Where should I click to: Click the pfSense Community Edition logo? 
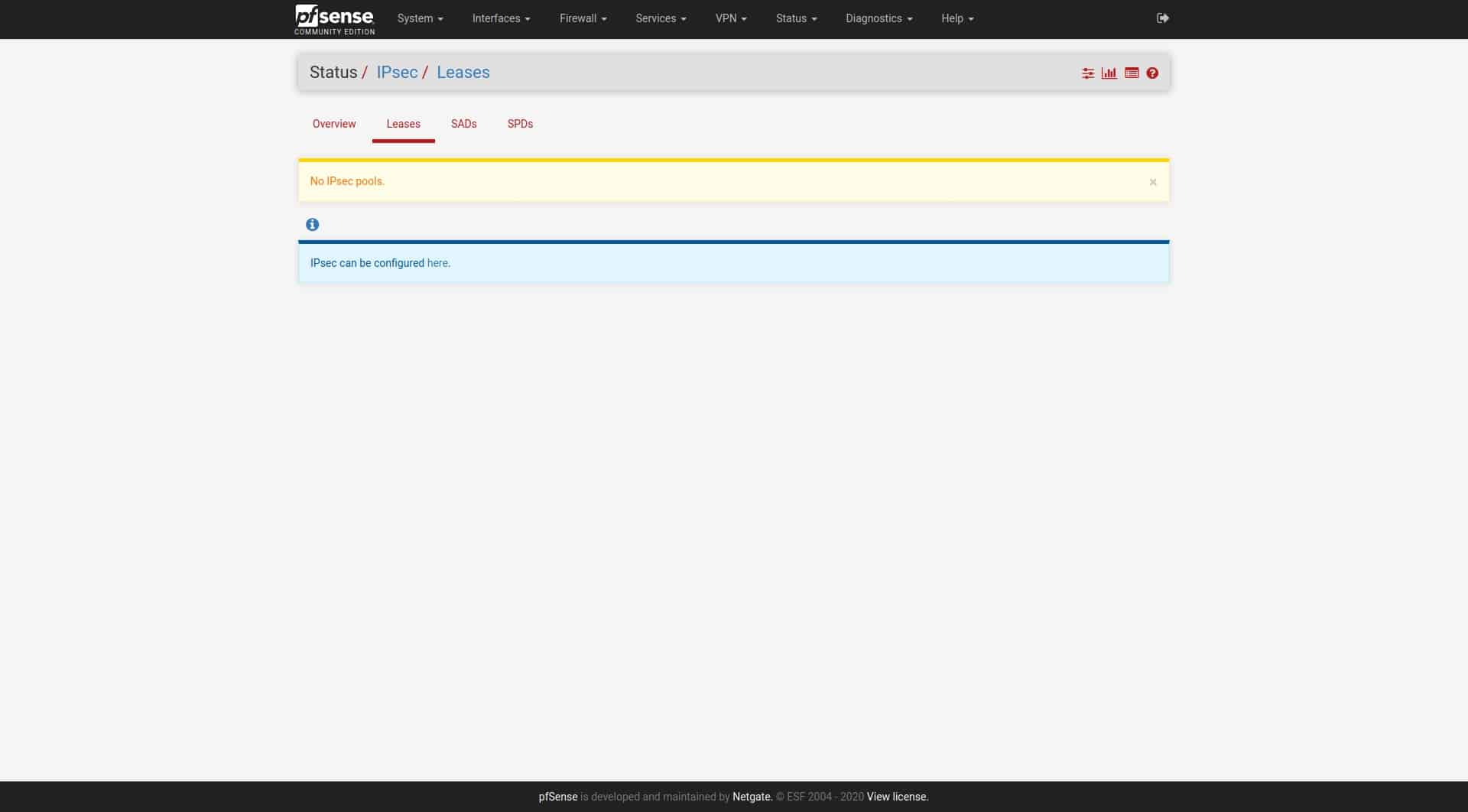coord(334,19)
